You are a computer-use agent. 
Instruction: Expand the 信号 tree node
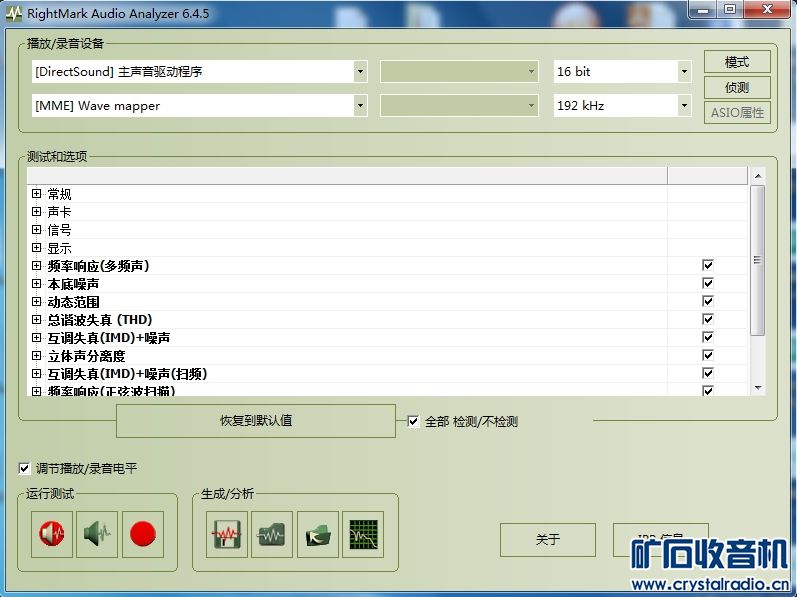(37, 230)
